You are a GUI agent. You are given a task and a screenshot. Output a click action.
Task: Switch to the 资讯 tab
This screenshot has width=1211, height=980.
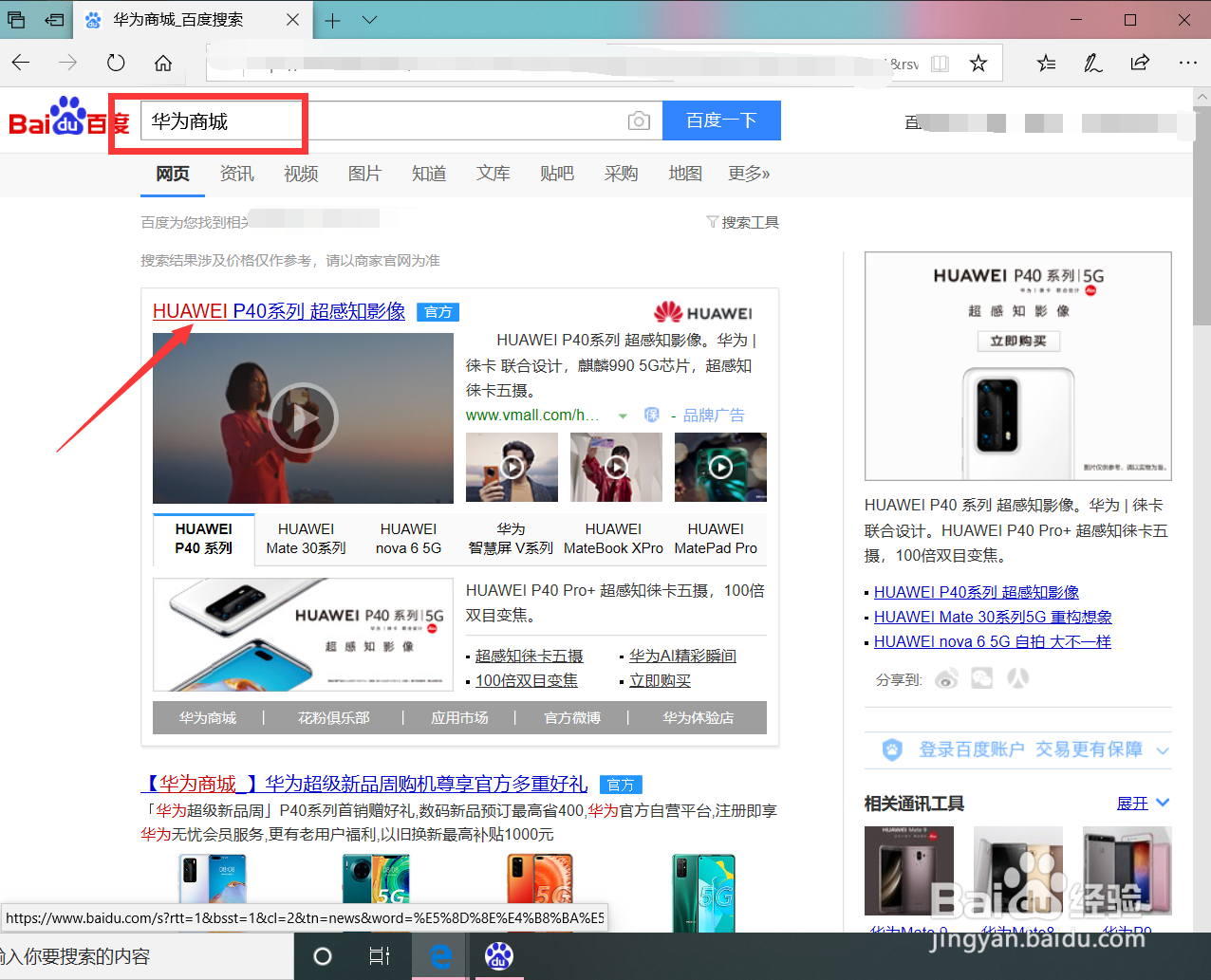tap(236, 174)
